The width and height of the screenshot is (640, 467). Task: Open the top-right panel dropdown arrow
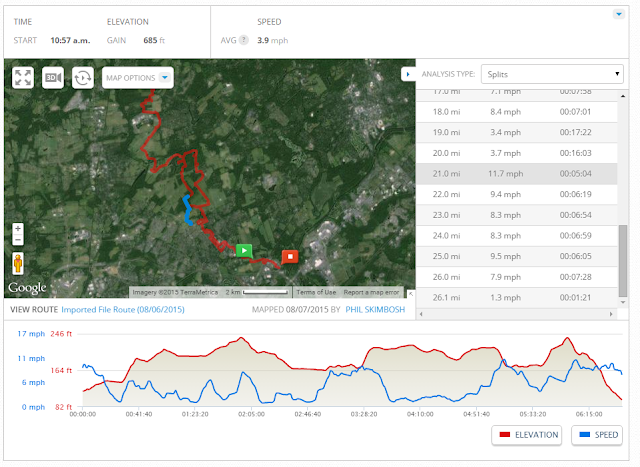(619, 14)
